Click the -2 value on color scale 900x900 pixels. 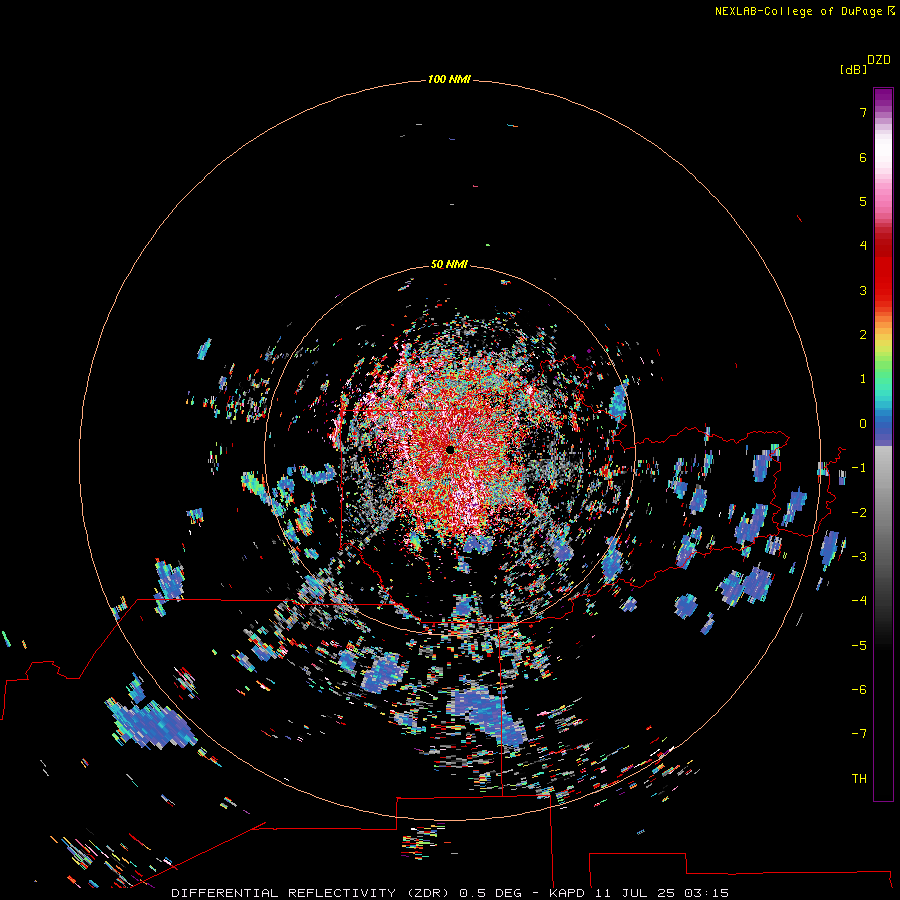[859, 513]
